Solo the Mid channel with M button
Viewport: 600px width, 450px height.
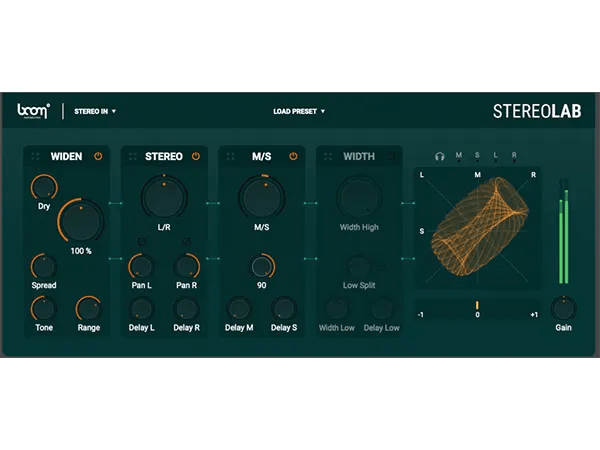pos(459,155)
